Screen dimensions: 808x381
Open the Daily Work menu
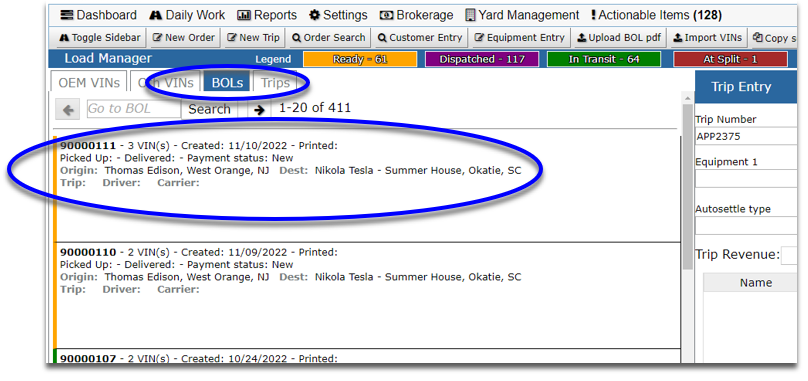(187, 15)
